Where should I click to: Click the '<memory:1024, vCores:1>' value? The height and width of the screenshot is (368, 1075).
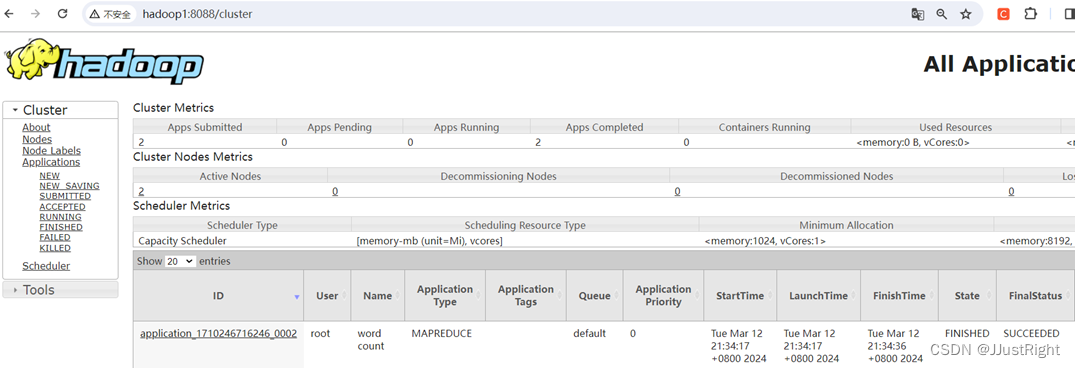click(765, 241)
